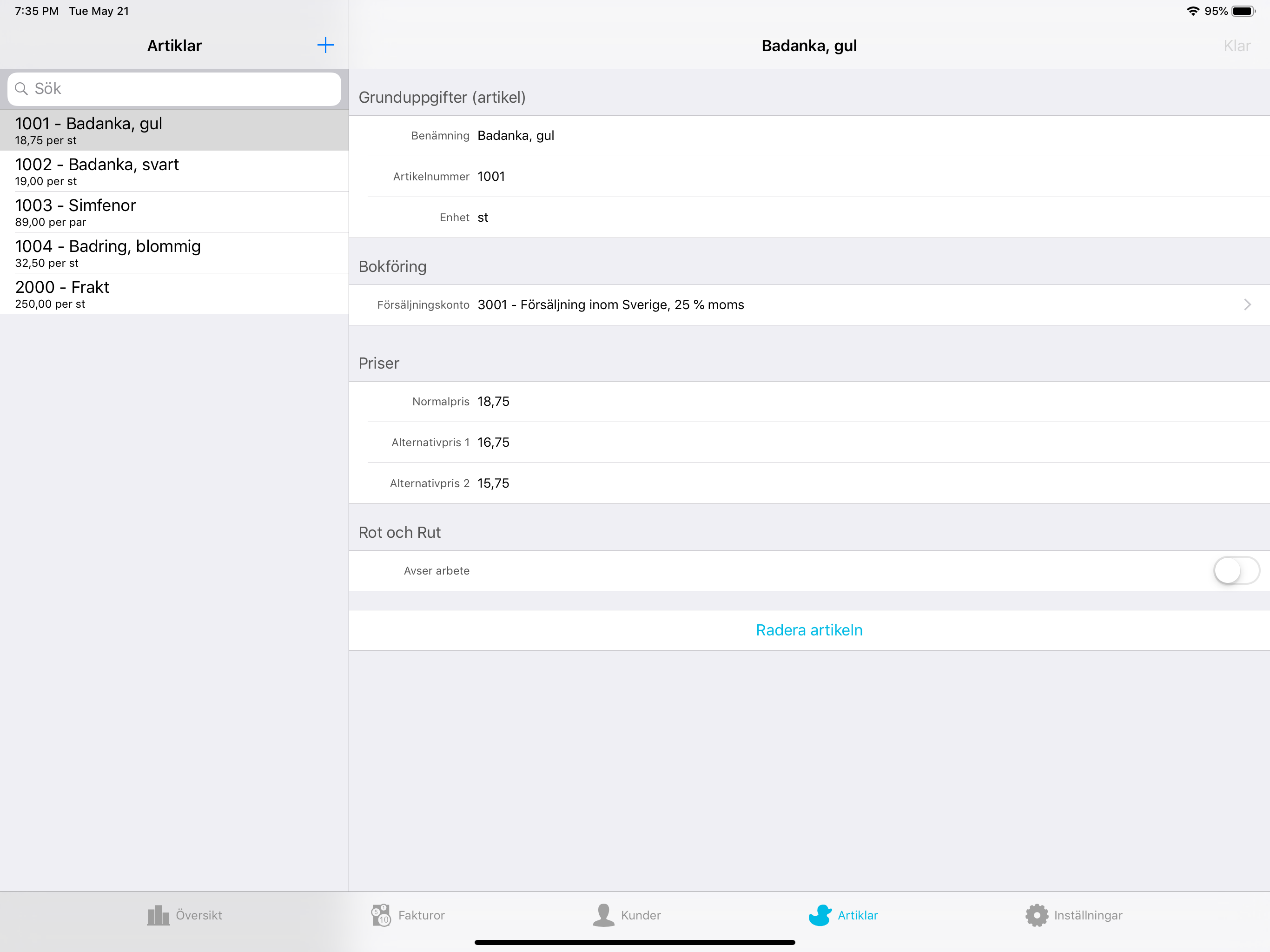This screenshot has width=1270, height=952.
Task: Click the Priser section header
Action: (x=378, y=363)
